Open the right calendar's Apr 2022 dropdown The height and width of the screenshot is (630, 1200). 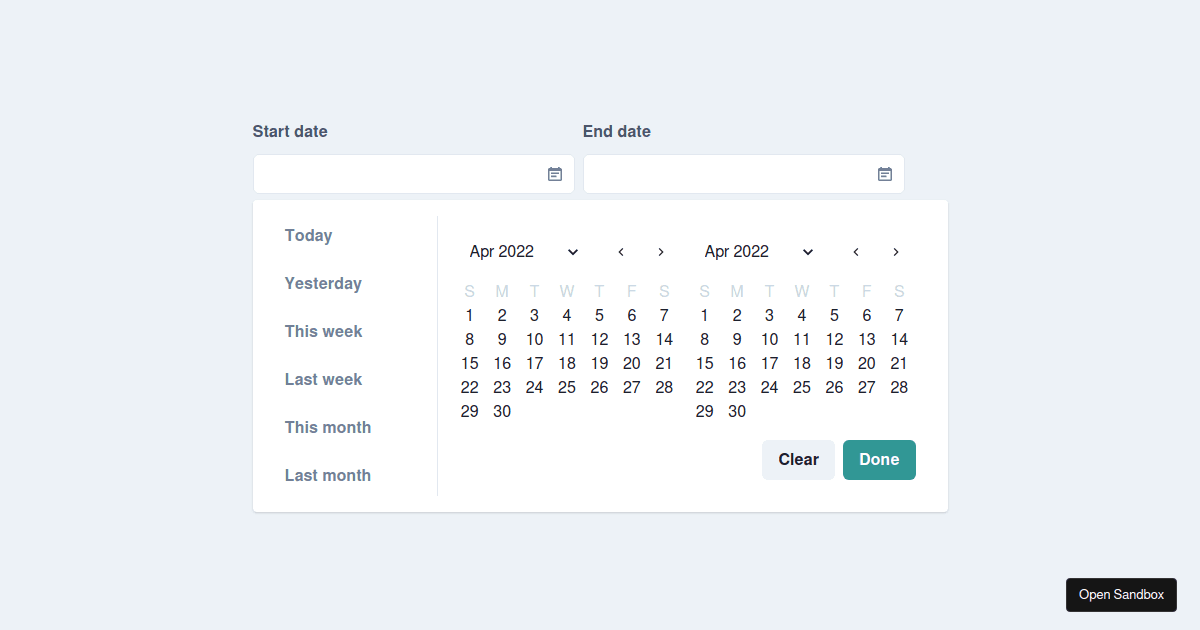(759, 252)
